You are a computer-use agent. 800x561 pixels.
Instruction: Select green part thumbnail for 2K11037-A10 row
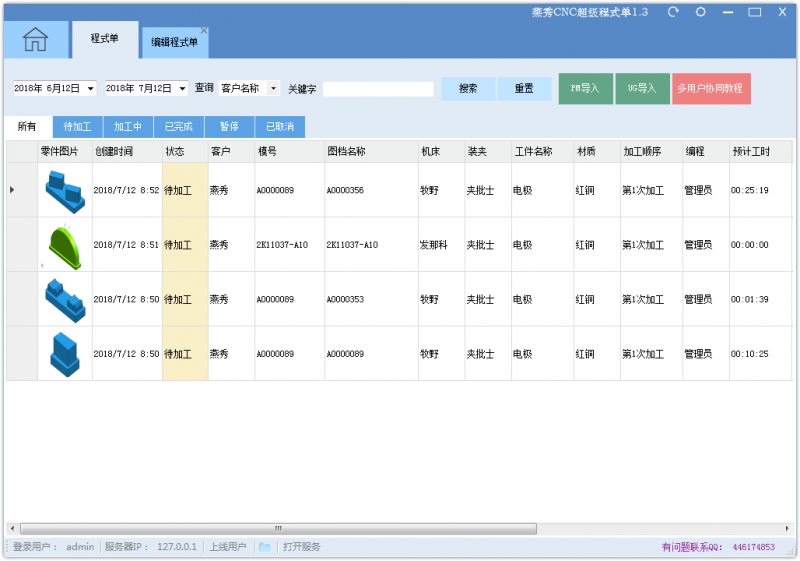pos(65,247)
